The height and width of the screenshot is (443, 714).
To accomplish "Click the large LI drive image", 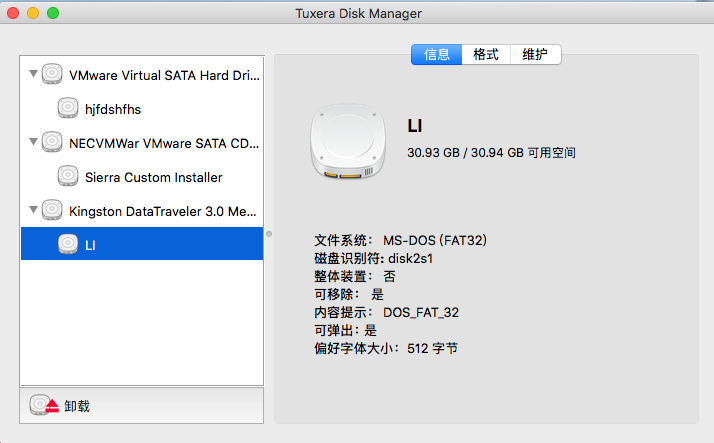I will 348,142.
